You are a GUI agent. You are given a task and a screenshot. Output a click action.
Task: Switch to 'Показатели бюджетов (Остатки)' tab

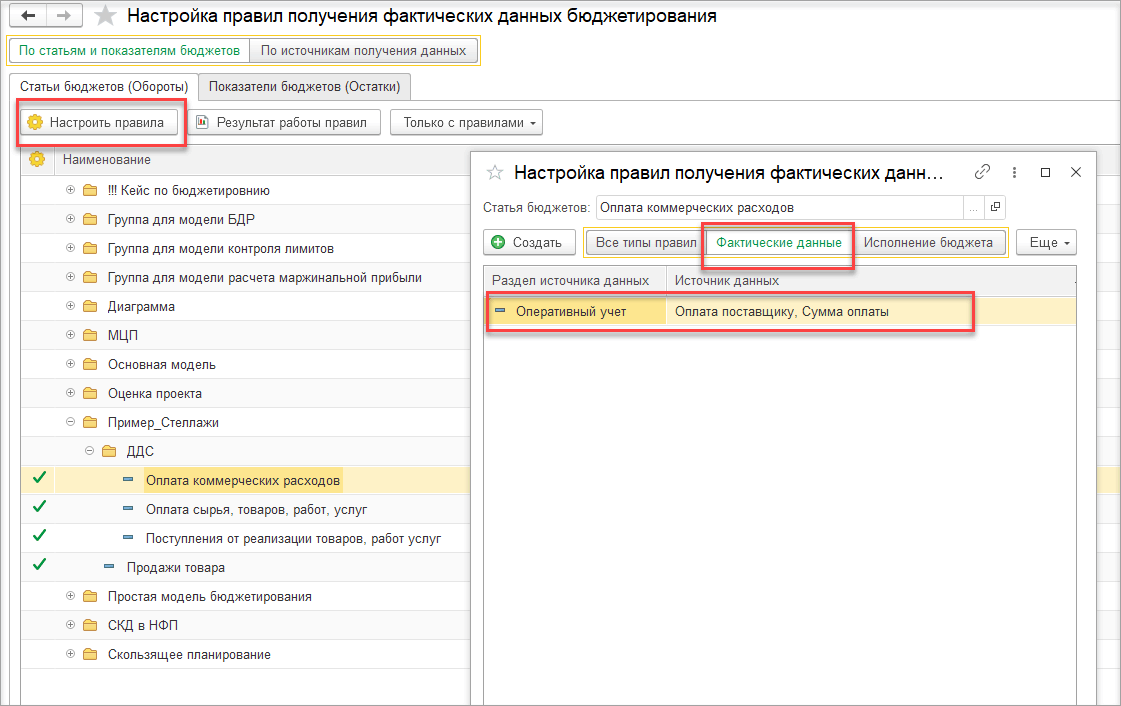(x=305, y=87)
